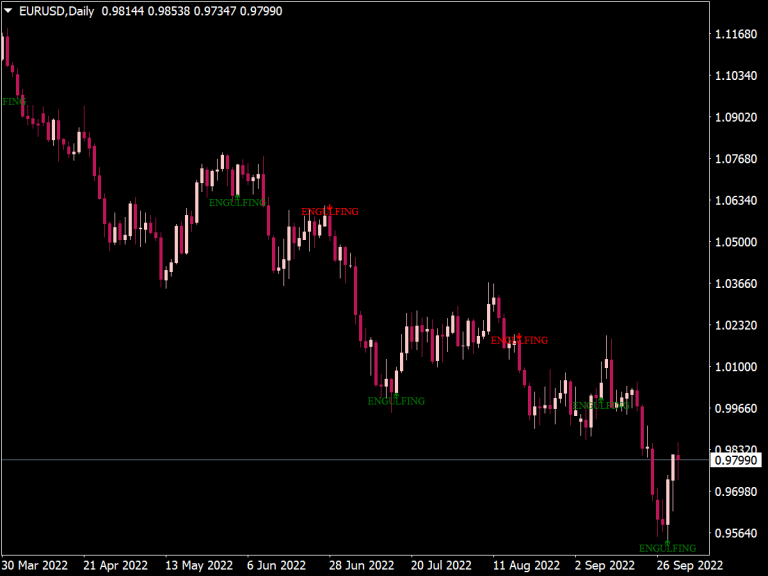
Task: Click the highlighted 0.97990 current price tag
Action: click(736, 460)
